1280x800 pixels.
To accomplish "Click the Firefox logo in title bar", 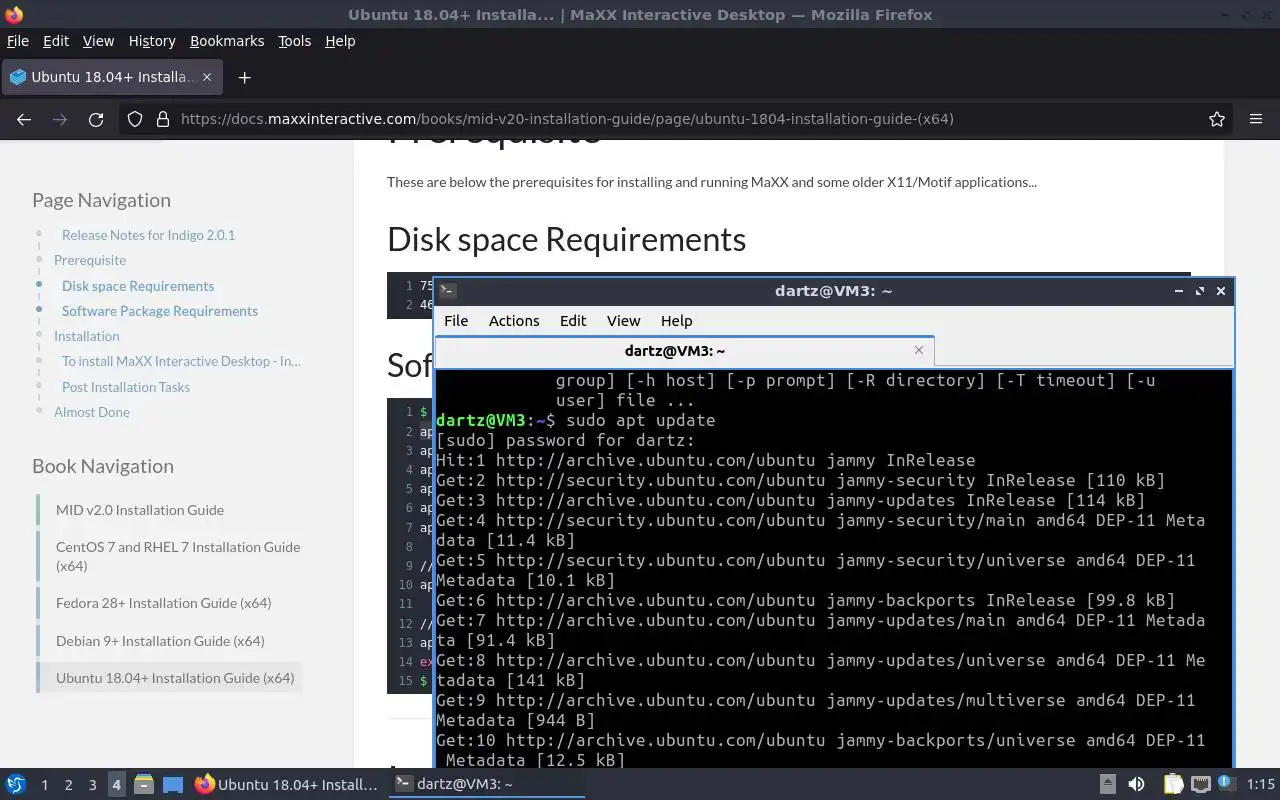I will coord(13,15).
